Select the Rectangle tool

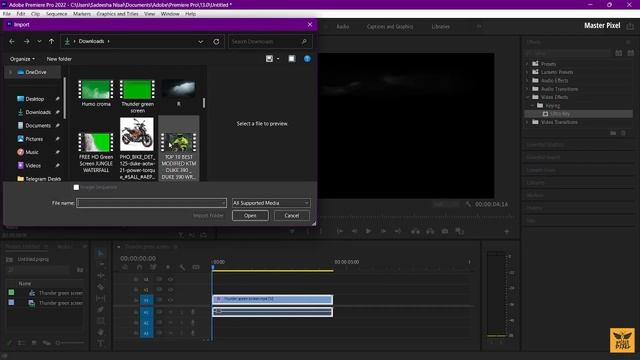(100, 321)
